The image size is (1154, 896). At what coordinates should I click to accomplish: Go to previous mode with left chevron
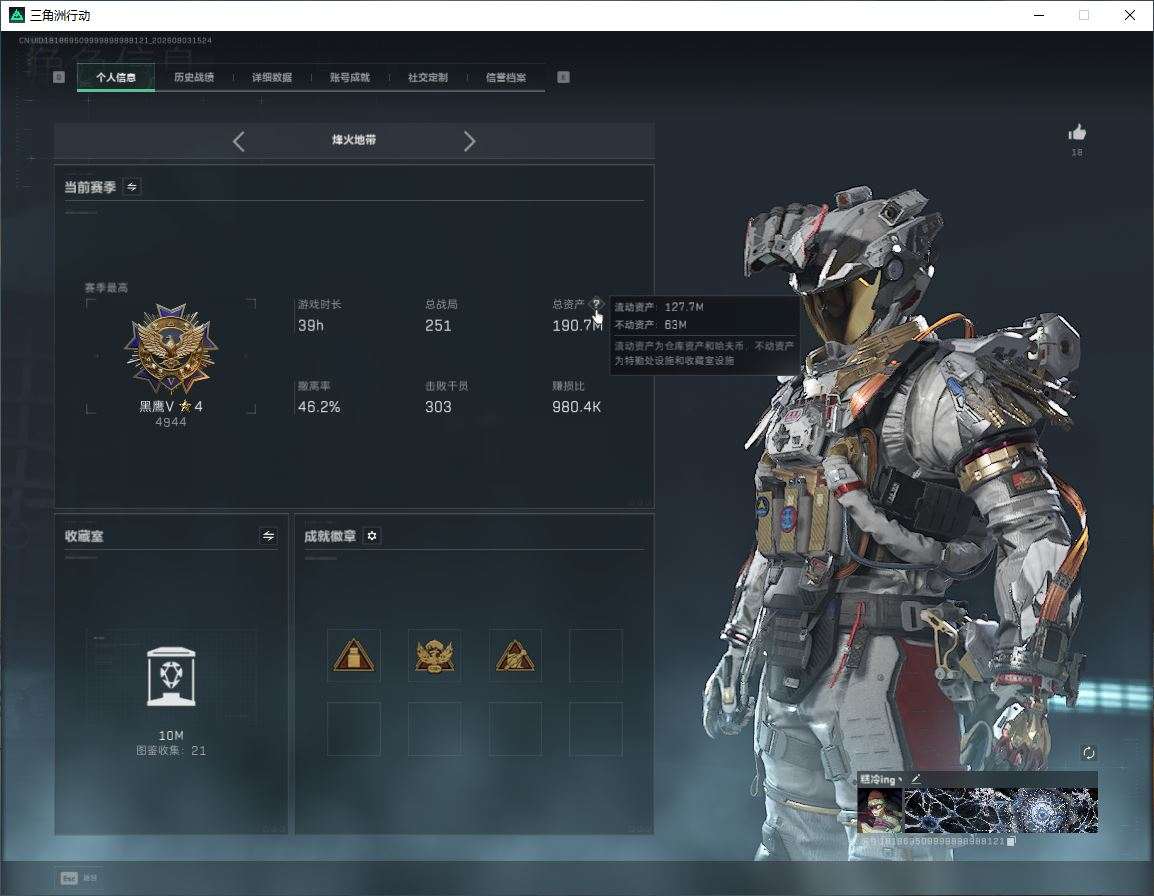click(x=238, y=141)
